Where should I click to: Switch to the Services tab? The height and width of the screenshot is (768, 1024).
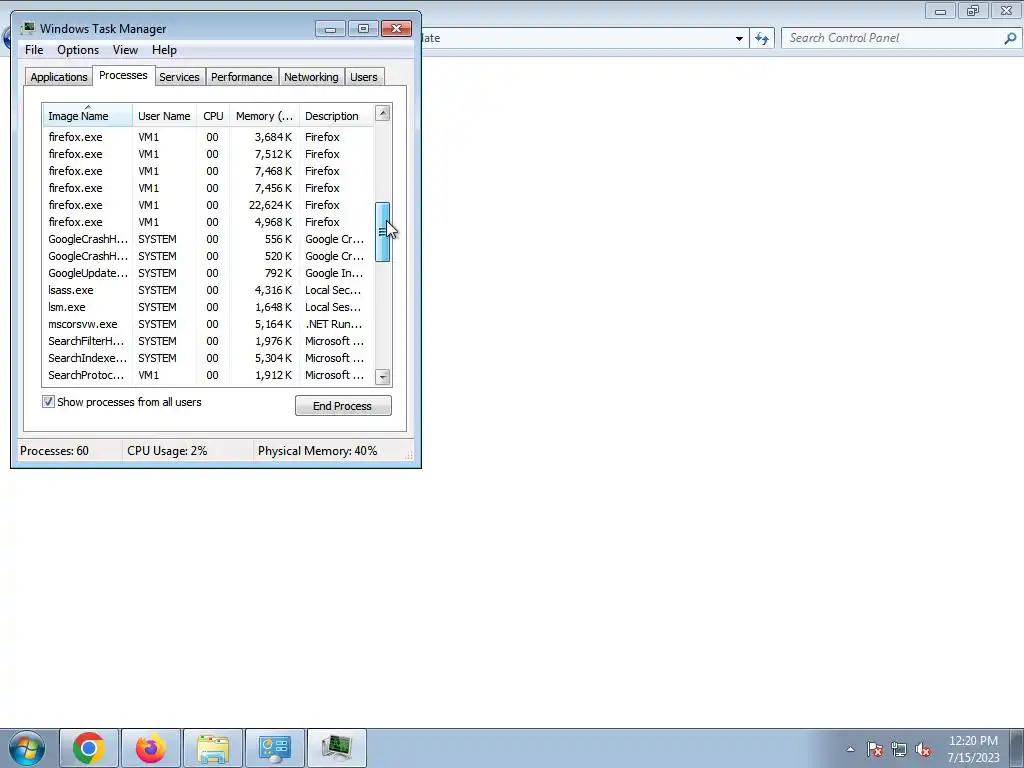coord(179,77)
